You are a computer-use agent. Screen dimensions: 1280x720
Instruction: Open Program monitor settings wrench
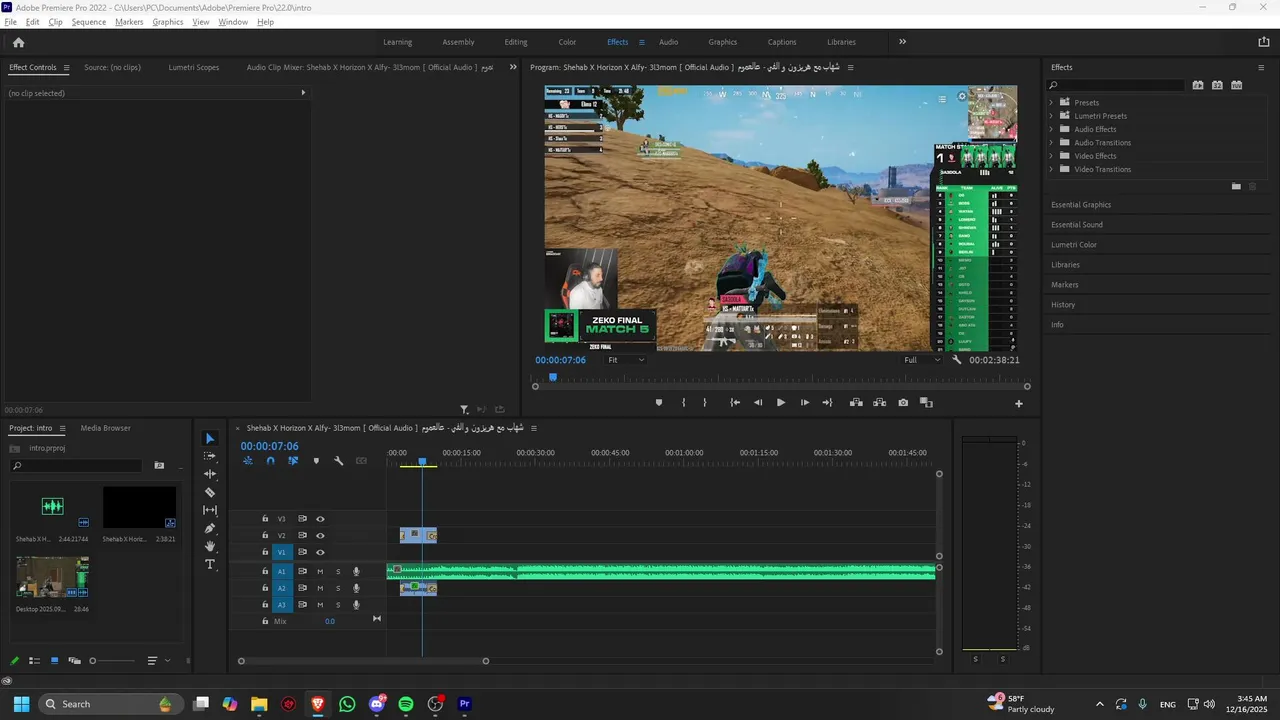click(x=957, y=360)
